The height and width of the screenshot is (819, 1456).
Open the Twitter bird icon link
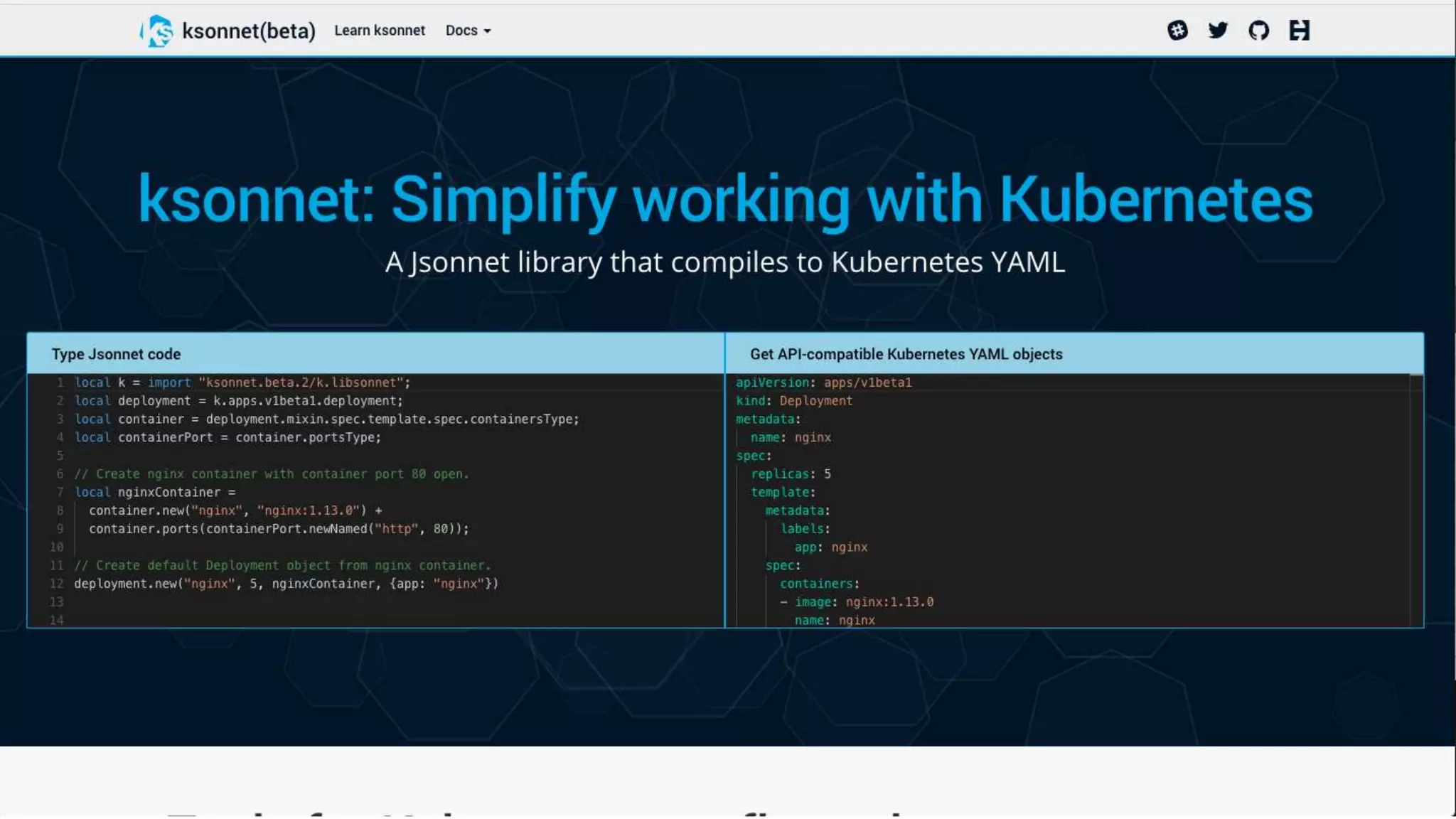[x=1218, y=31]
